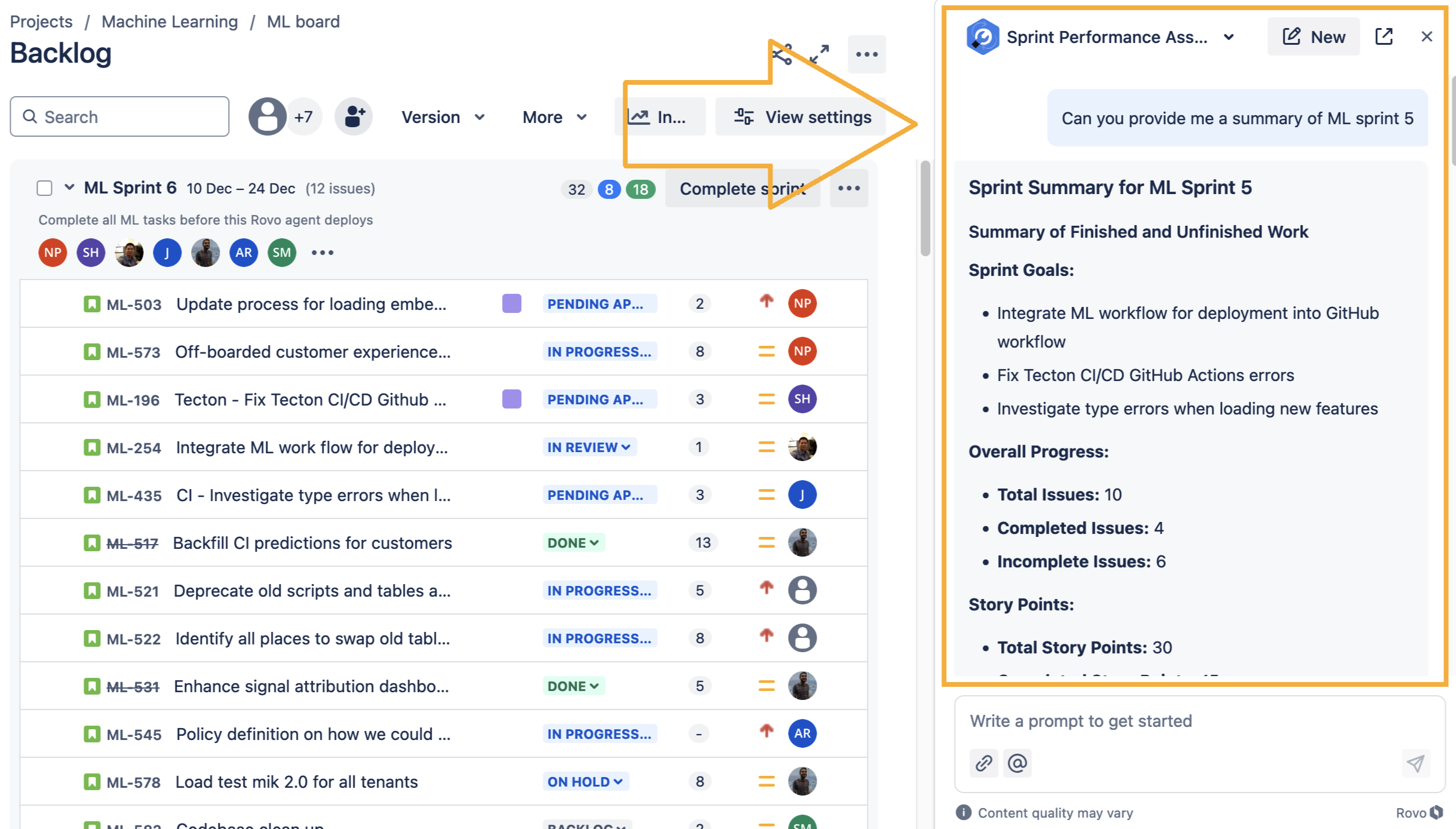Toggle the ML Sprint 6 checkbox
Screen dimensions: 1456x829
pos(44,189)
